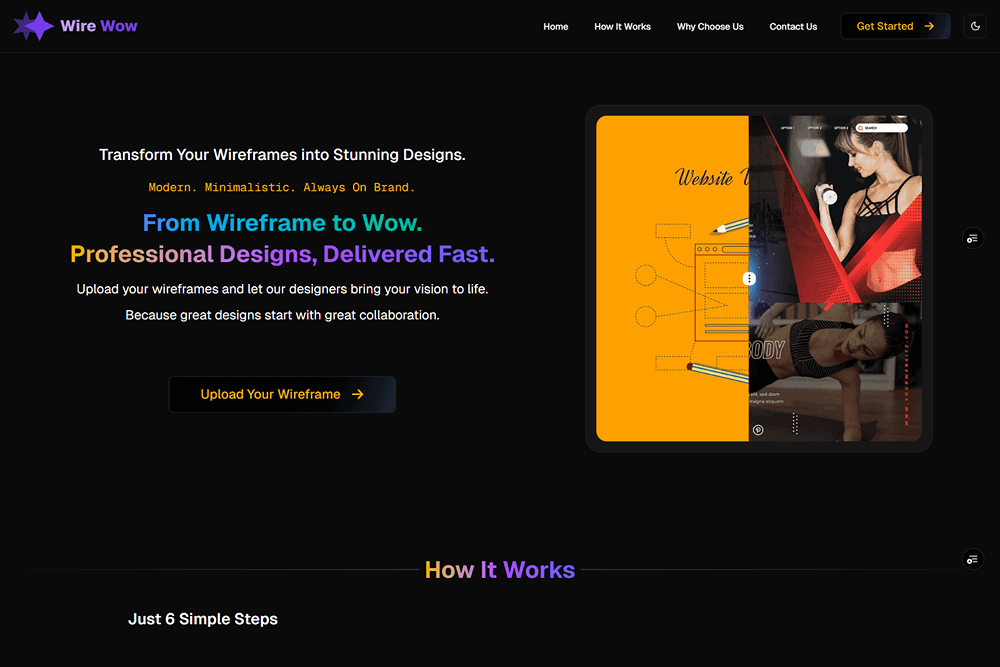This screenshot has height=667, width=1000.
Task: Navigate to Why Choose Us
Action: pos(710,27)
